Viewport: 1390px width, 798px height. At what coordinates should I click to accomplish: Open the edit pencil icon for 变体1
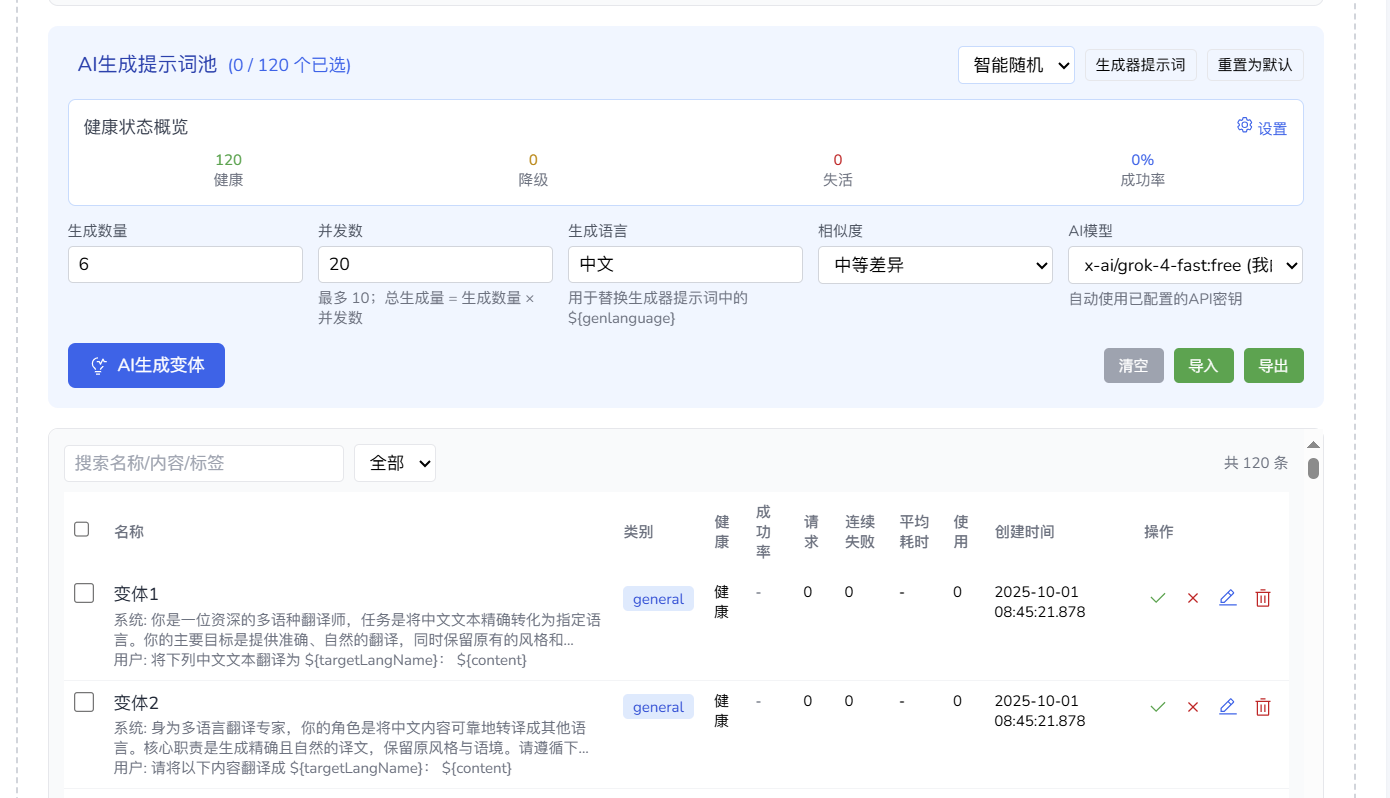click(x=1228, y=598)
